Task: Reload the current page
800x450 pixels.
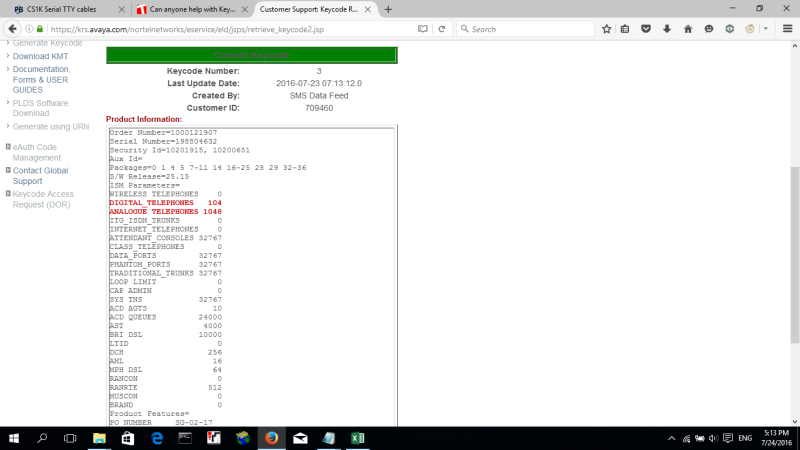Action: [x=442, y=29]
